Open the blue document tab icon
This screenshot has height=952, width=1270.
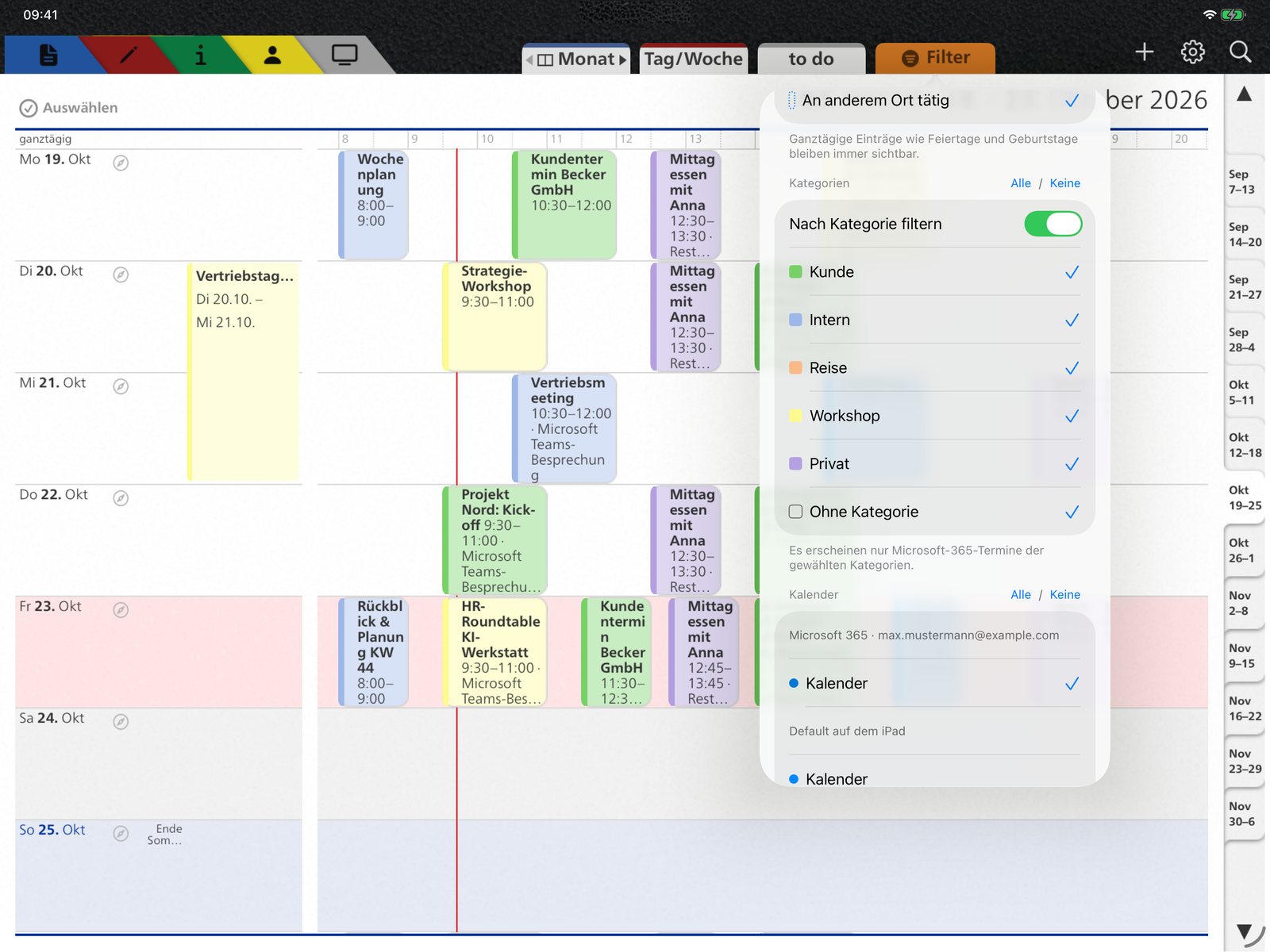click(x=48, y=55)
